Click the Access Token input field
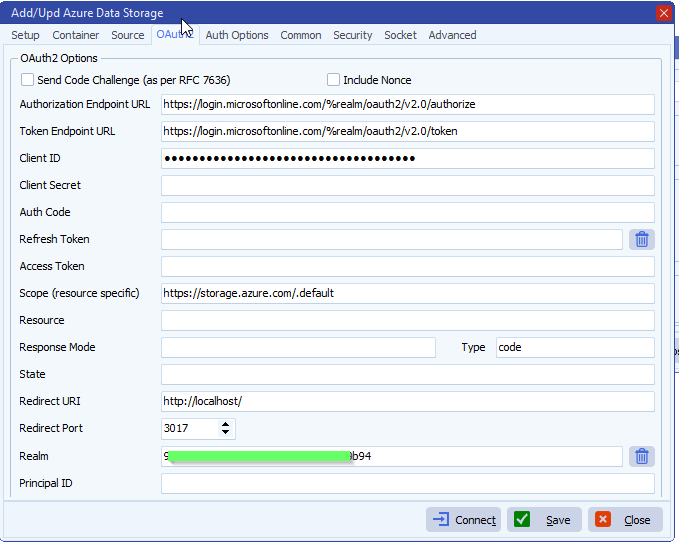 click(x=407, y=266)
